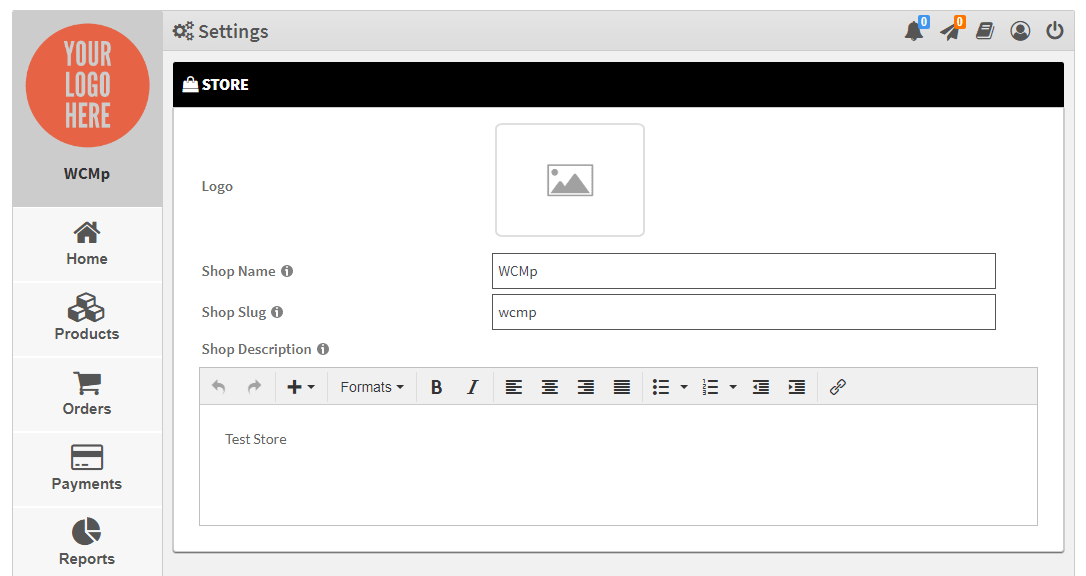Toggle center alignment in editor
This screenshot has height=576, width=1086.
point(549,387)
